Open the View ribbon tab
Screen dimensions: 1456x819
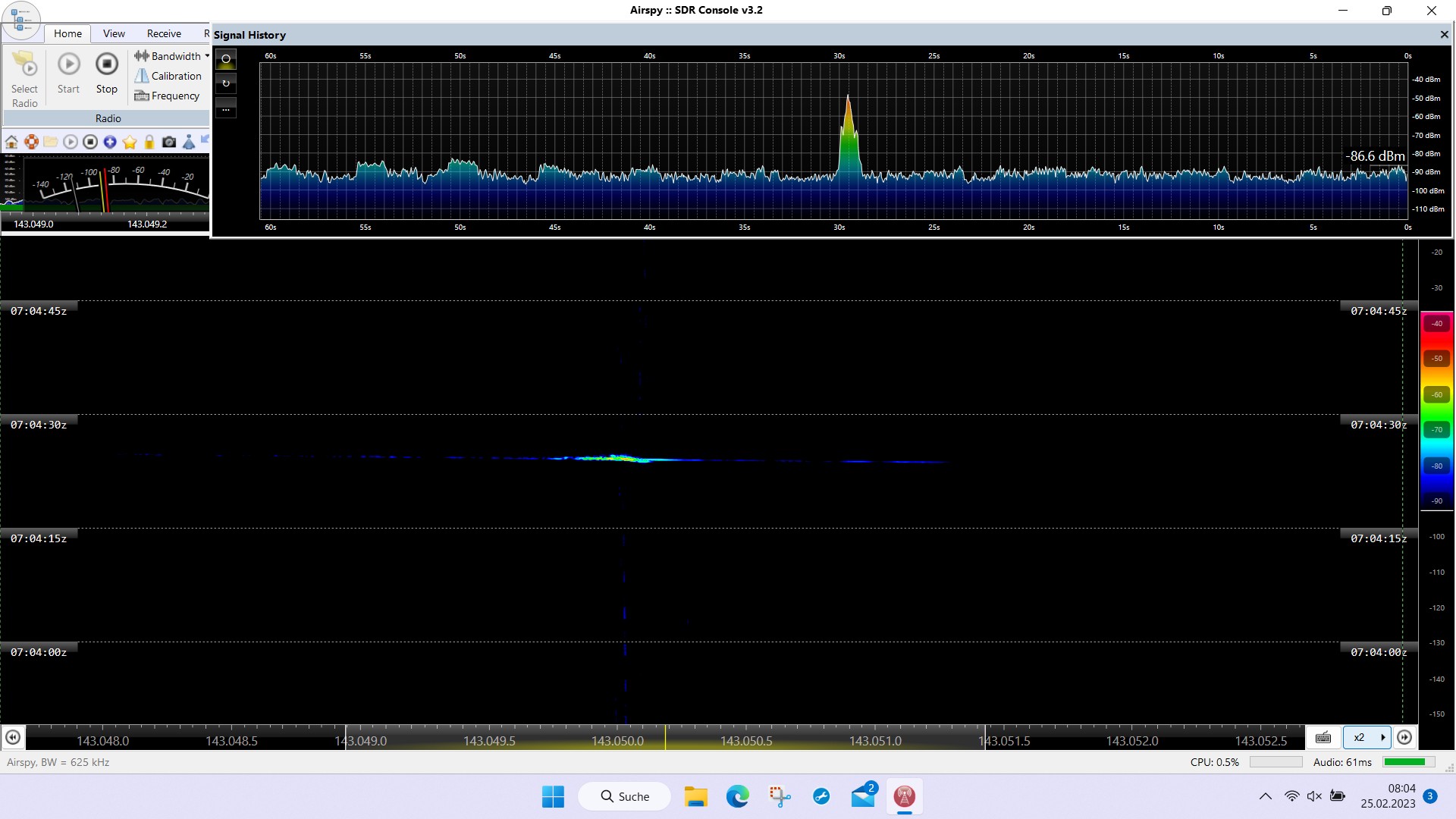tap(114, 33)
